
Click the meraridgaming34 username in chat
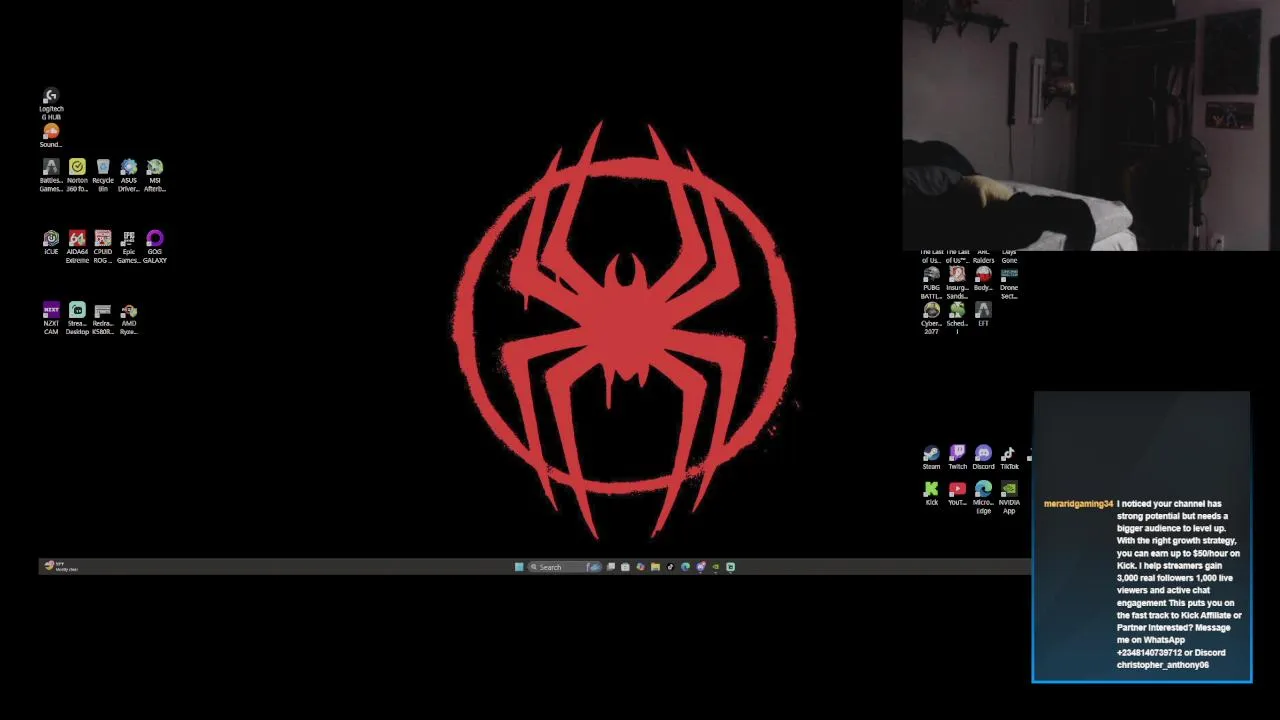1078,504
